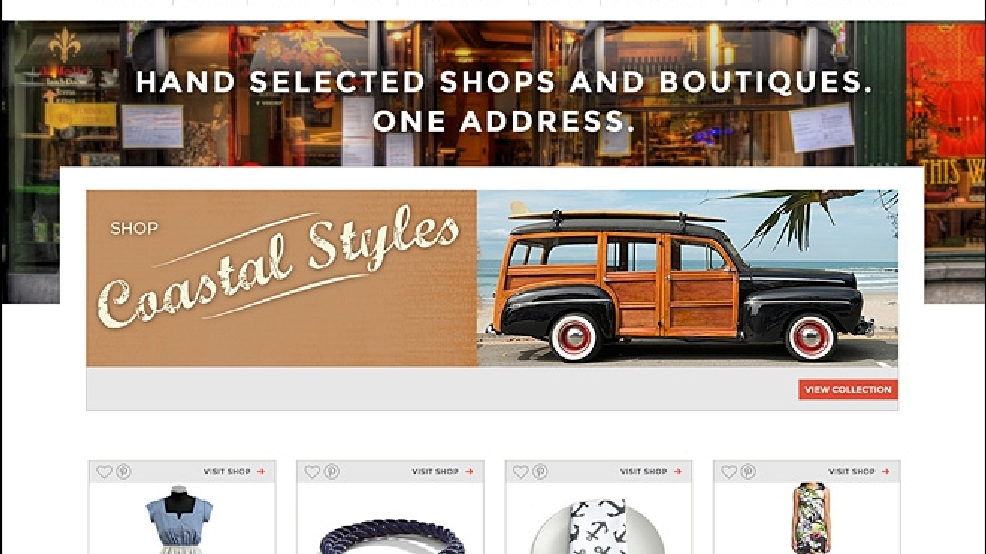This screenshot has width=986, height=554.
Task: Click the woody wagon beach photo
Action: click(687, 278)
